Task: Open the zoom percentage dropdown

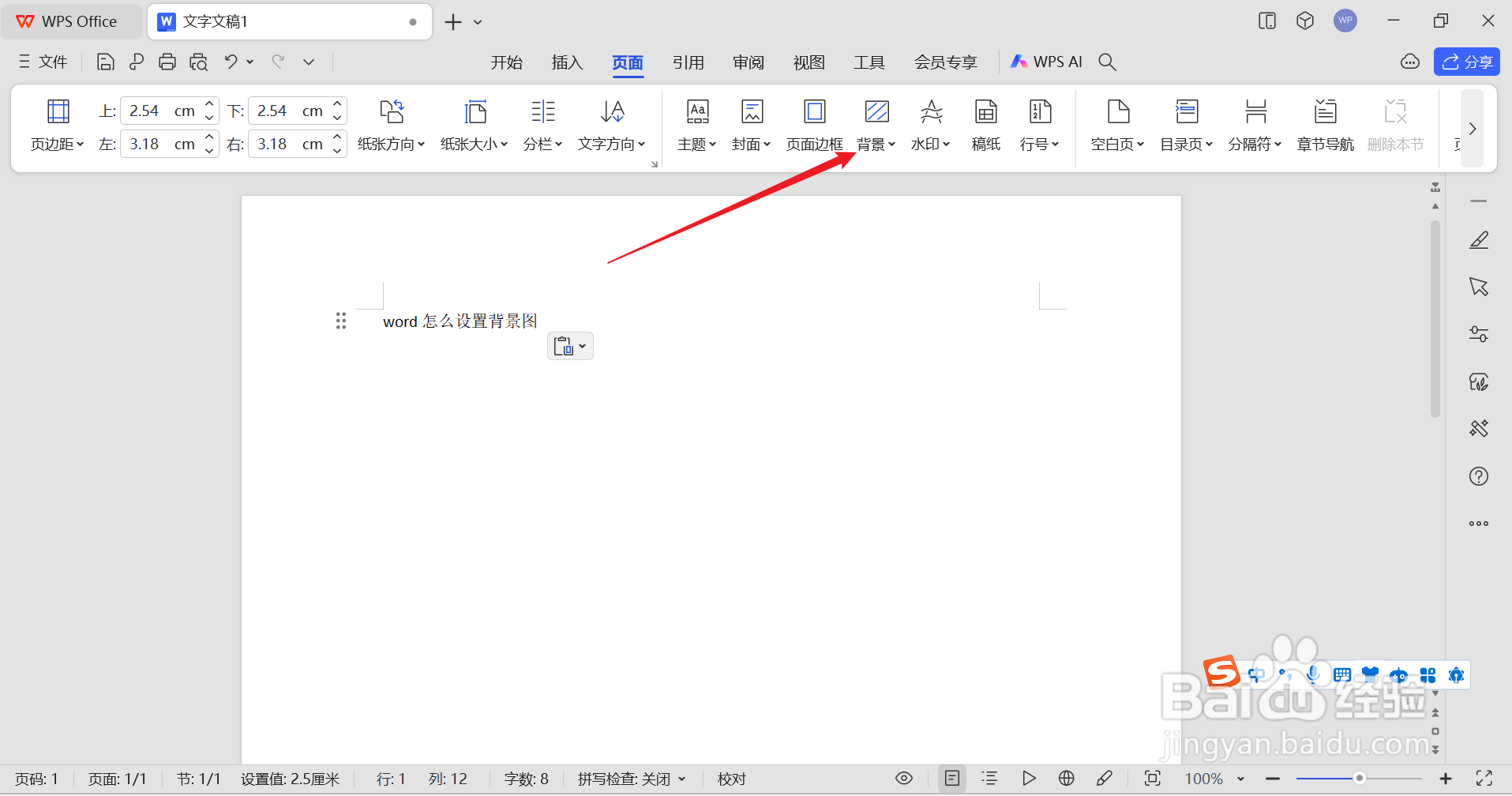Action: click(x=1241, y=779)
